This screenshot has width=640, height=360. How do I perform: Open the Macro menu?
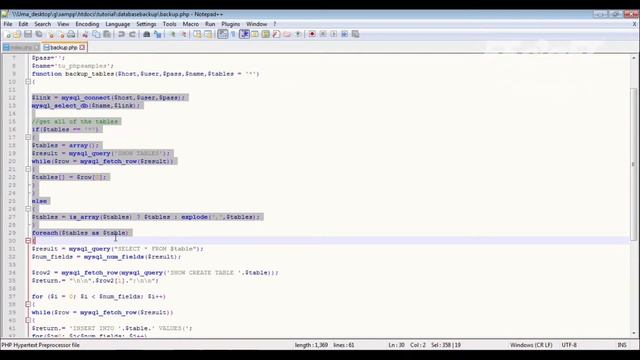point(191,24)
